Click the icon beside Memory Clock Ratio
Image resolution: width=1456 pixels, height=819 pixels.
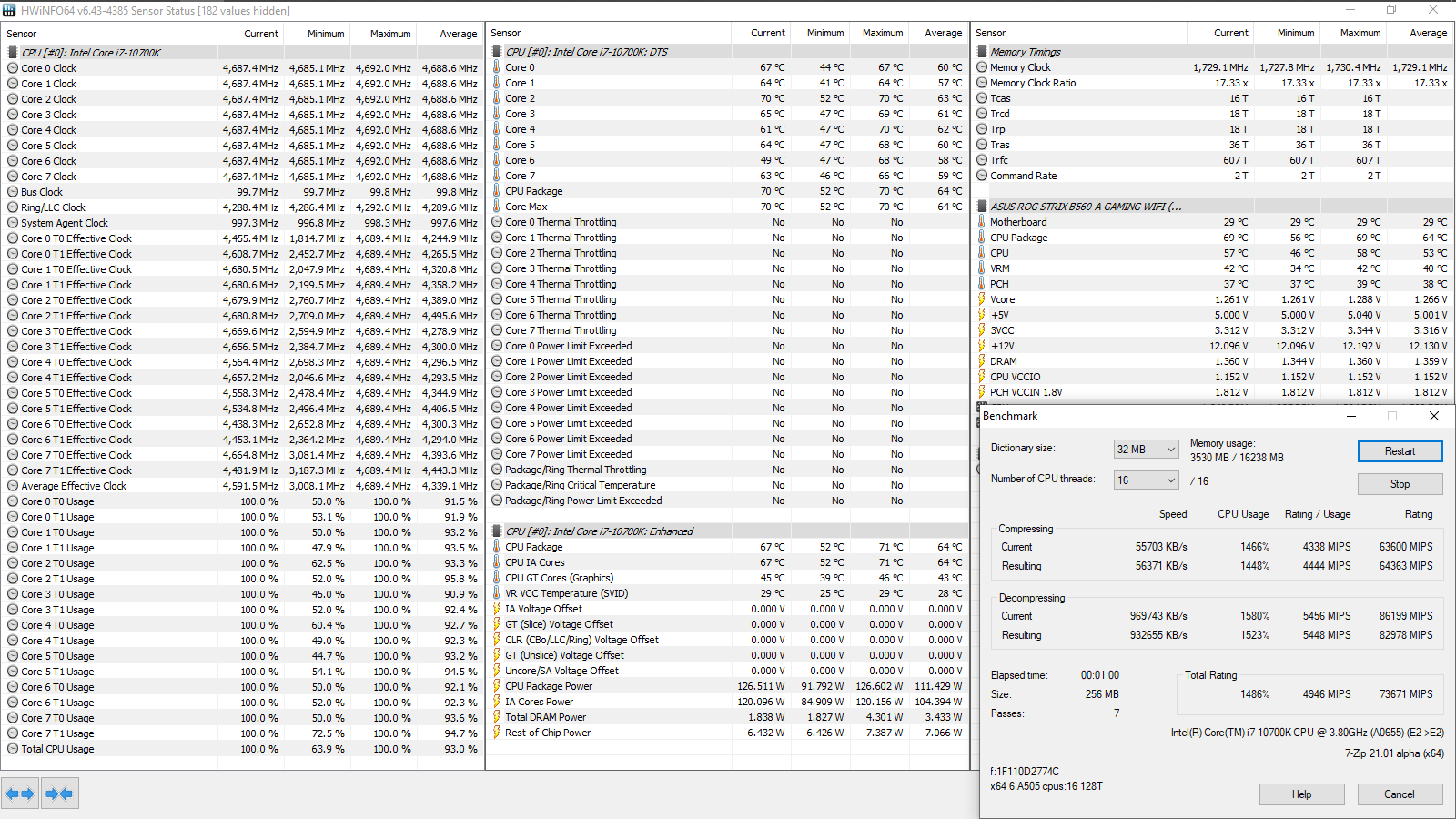tap(982, 83)
